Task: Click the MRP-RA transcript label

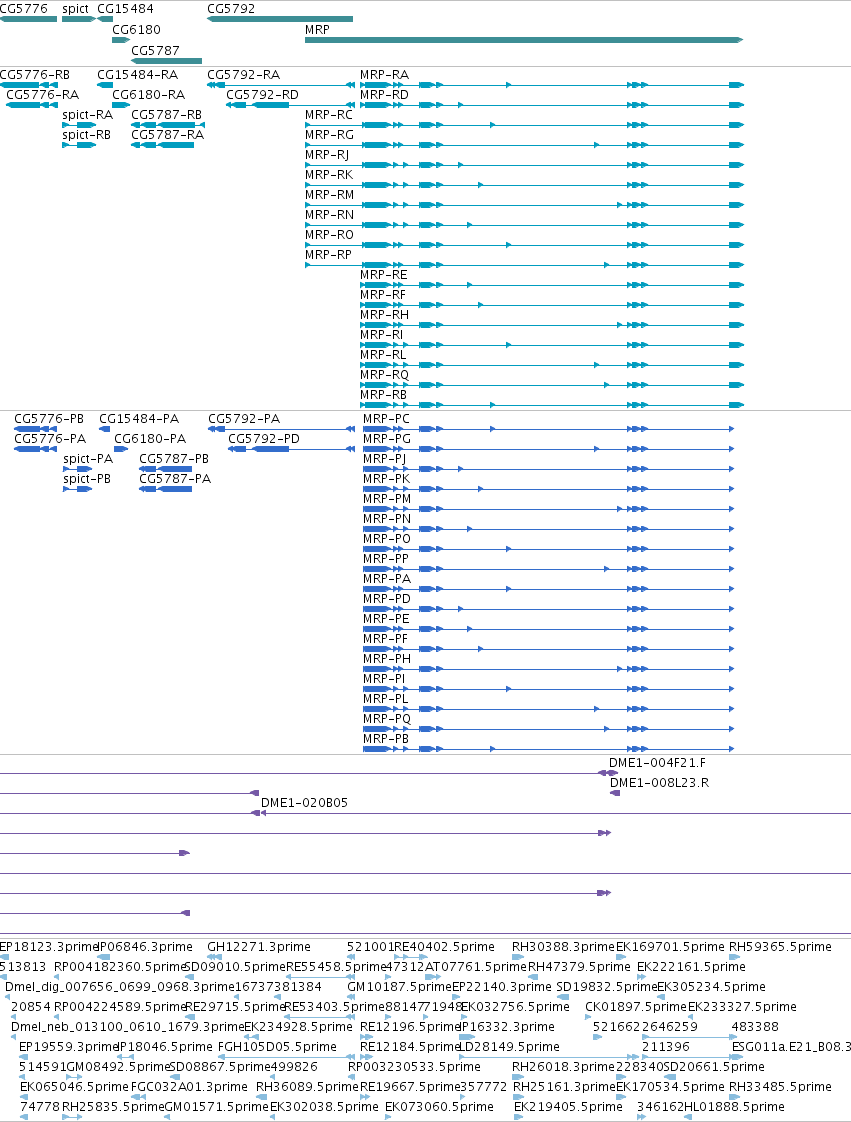Action: click(x=384, y=74)
